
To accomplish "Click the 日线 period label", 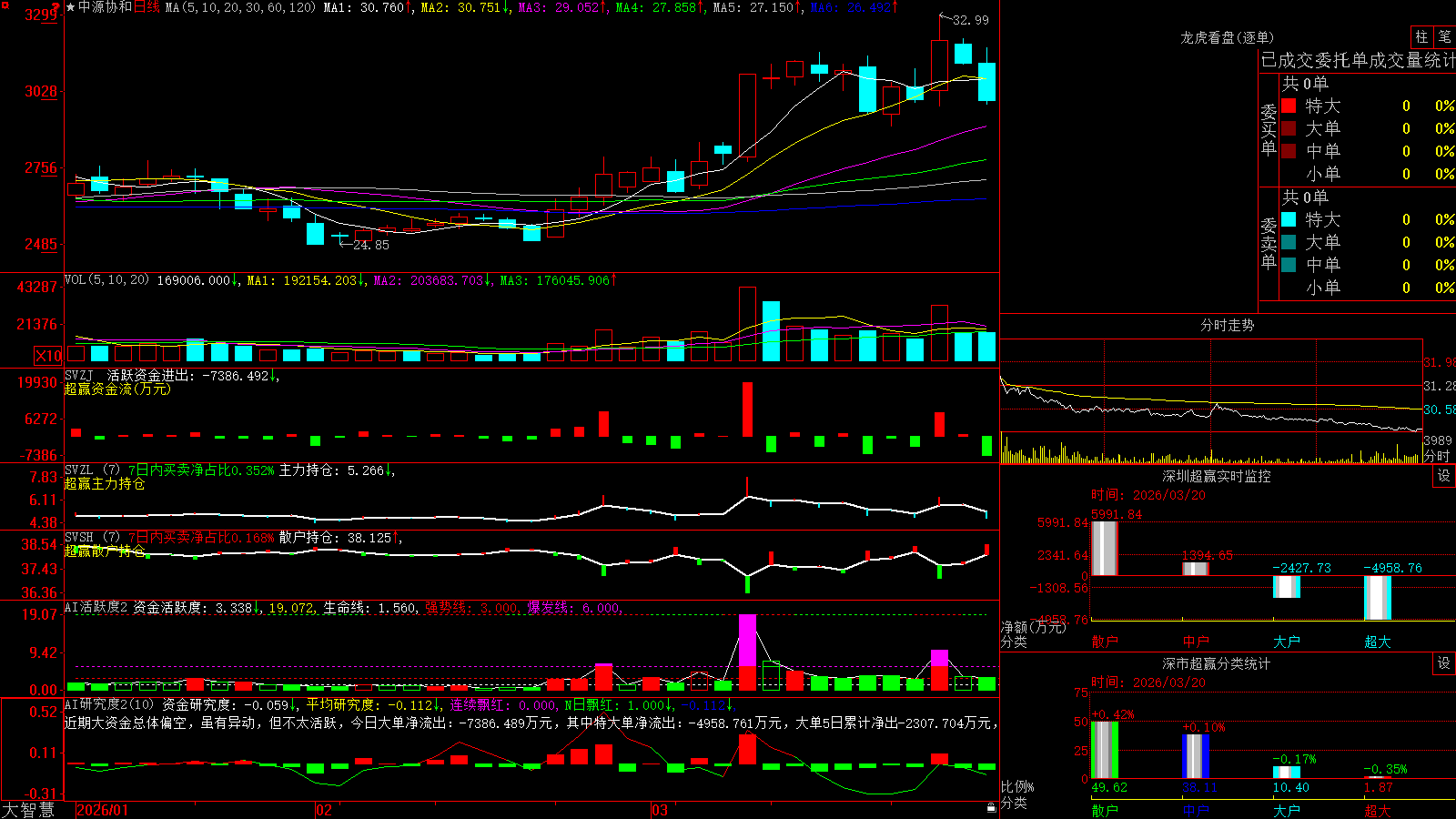I will pos(147,7).
